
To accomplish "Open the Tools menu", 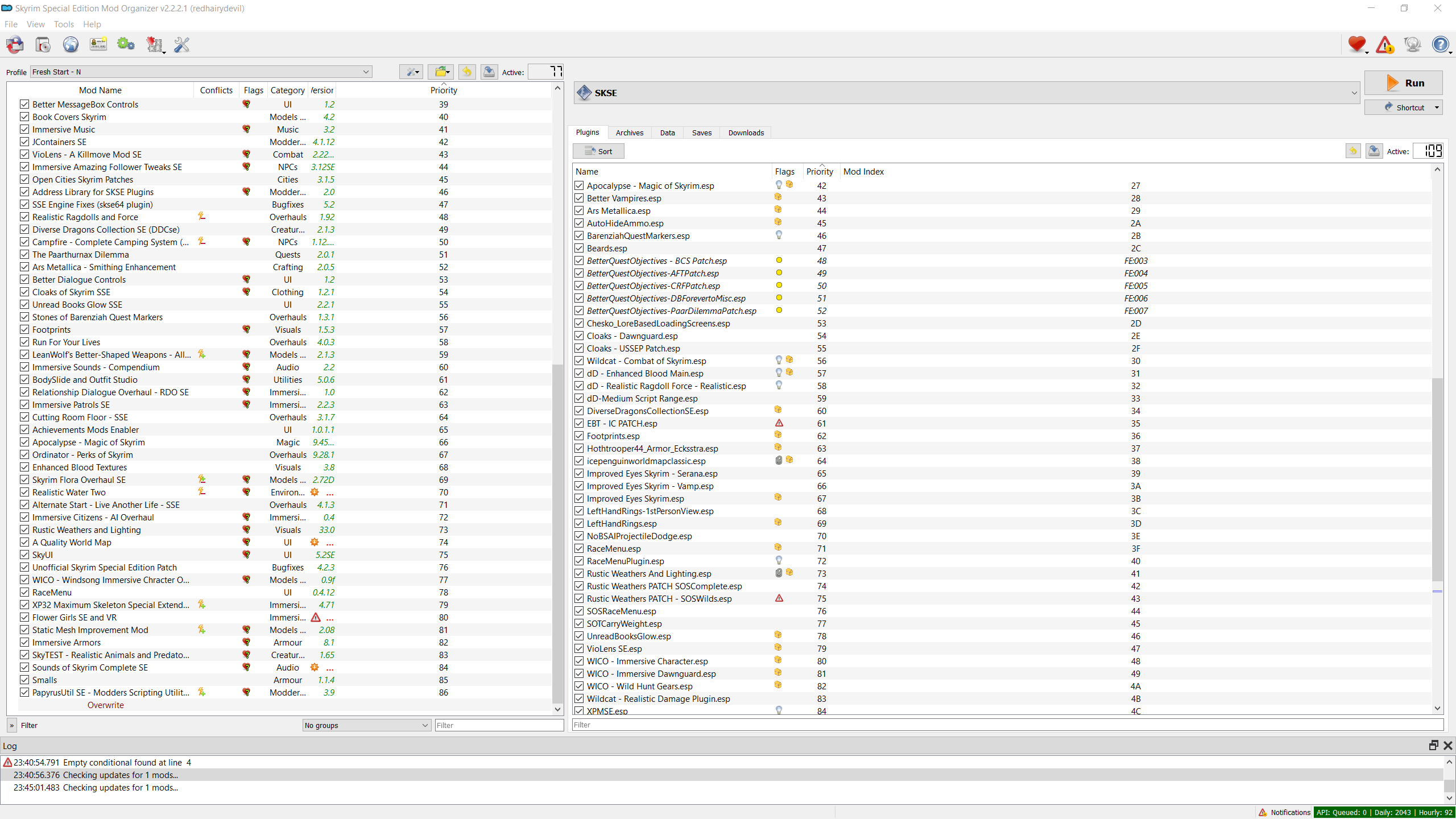I will pyautogui.click(x=64, y=24).
